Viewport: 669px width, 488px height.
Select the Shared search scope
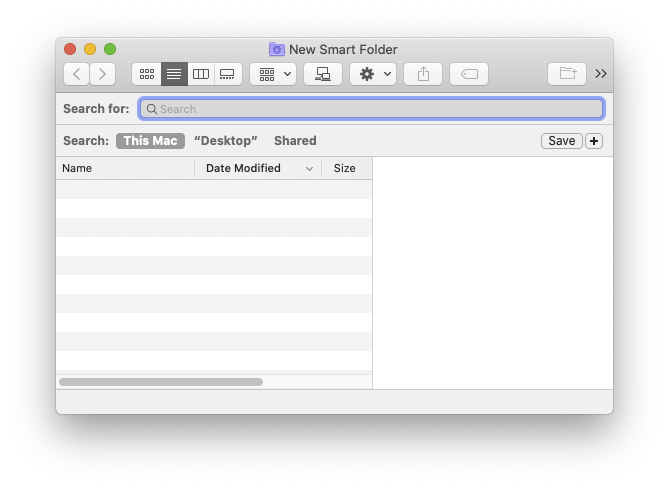click(295, 141)
